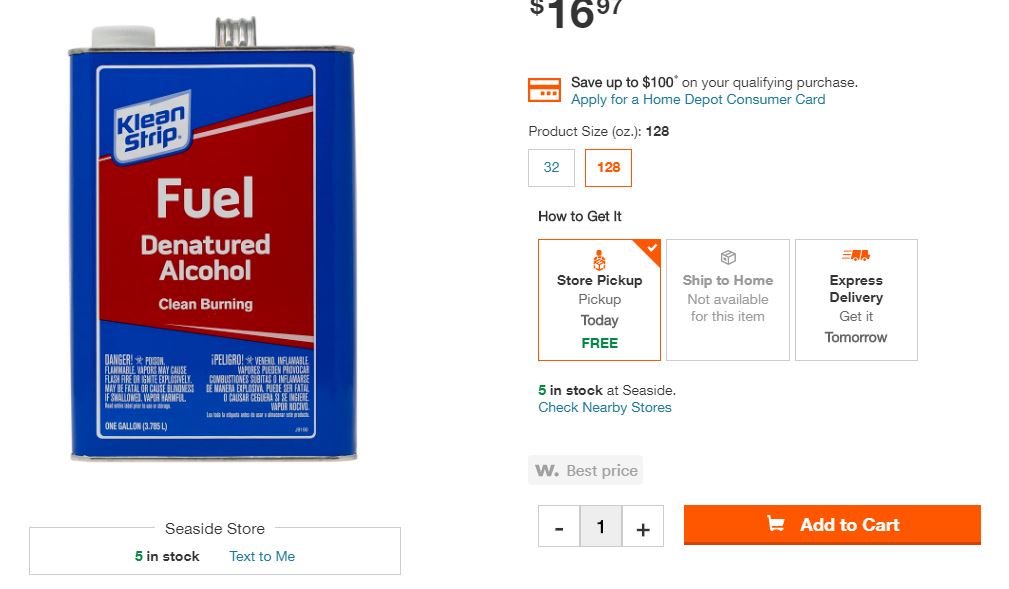Viewport: 1009px width, 589px height.
Task: Increase quantity with the plus button
Action: tap(643, 526)
